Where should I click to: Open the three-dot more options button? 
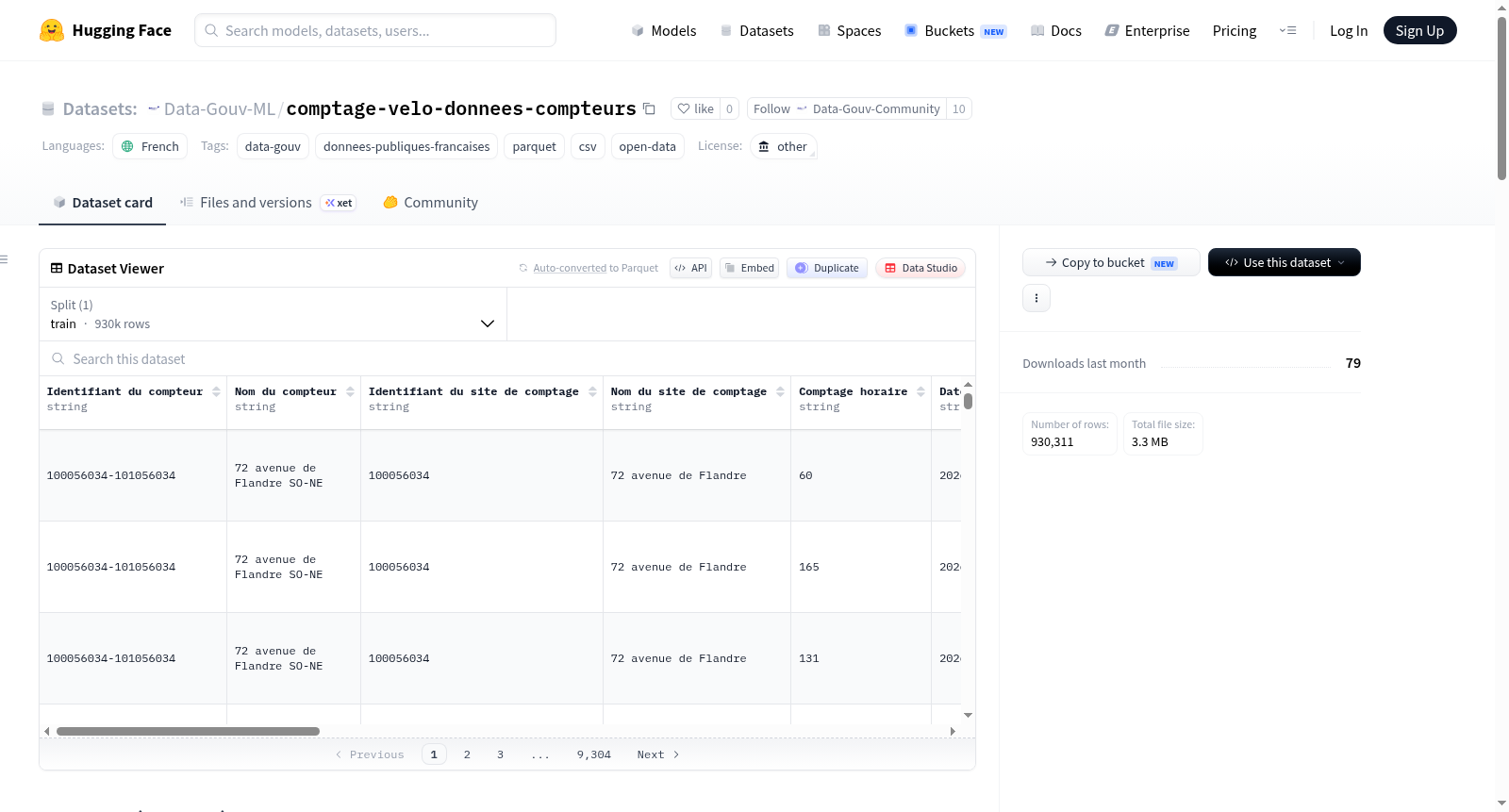[x=1036, y=298]
